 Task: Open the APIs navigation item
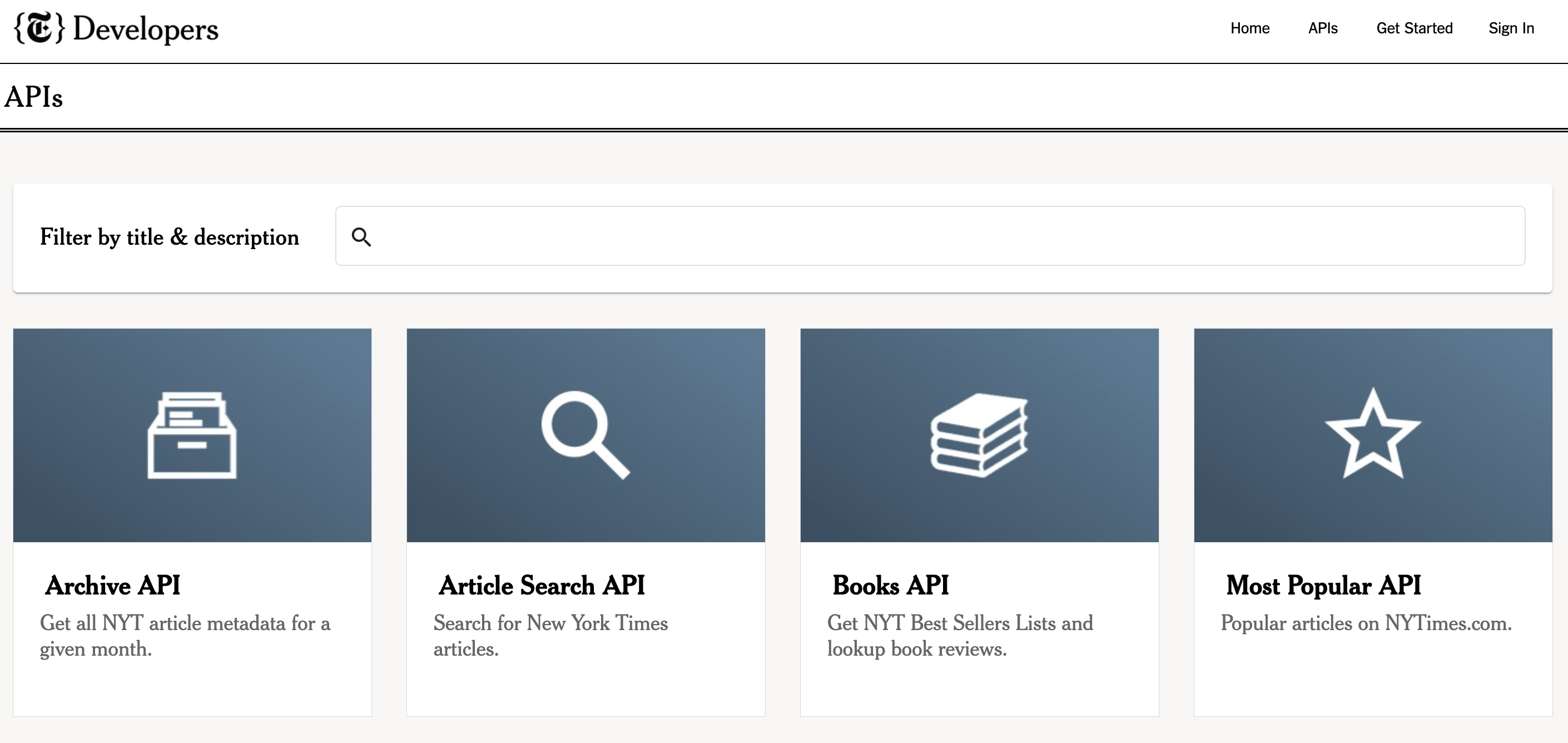1323,28
